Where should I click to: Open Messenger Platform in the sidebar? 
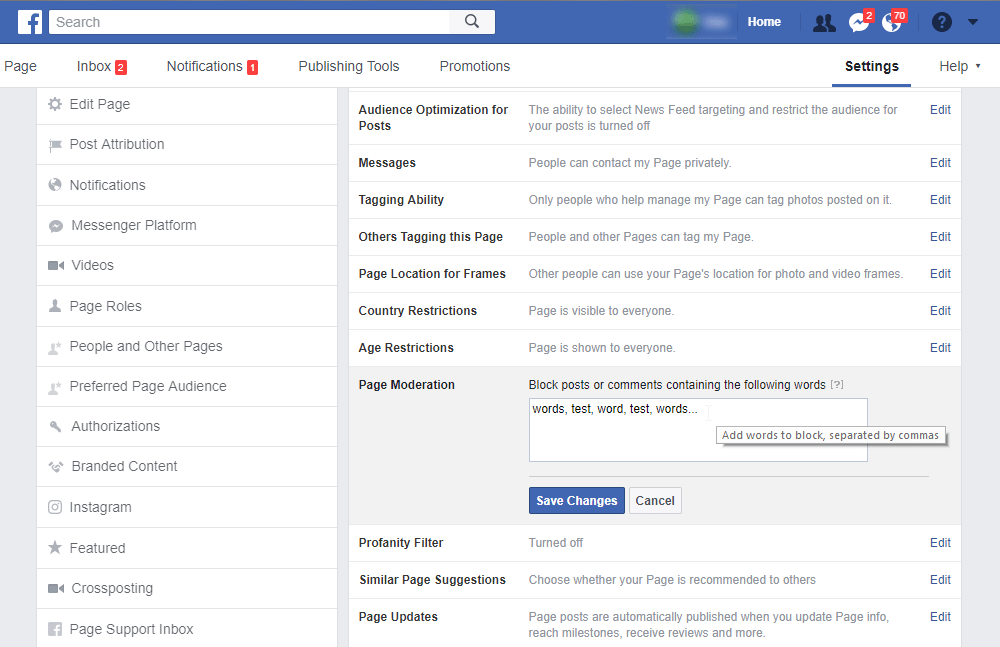click(133, 225)
